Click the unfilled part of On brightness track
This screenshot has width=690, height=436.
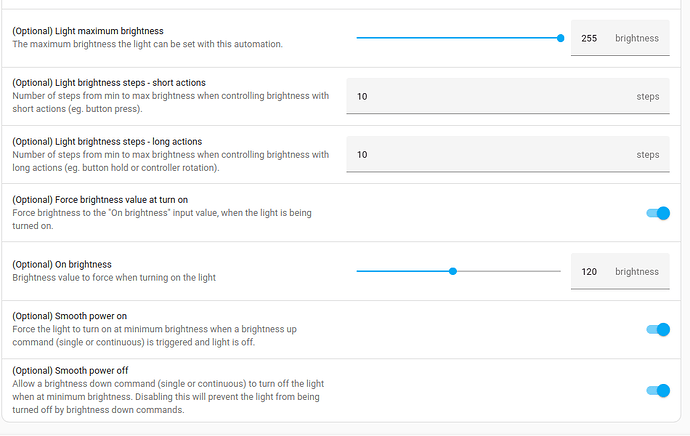pos(508,271)
